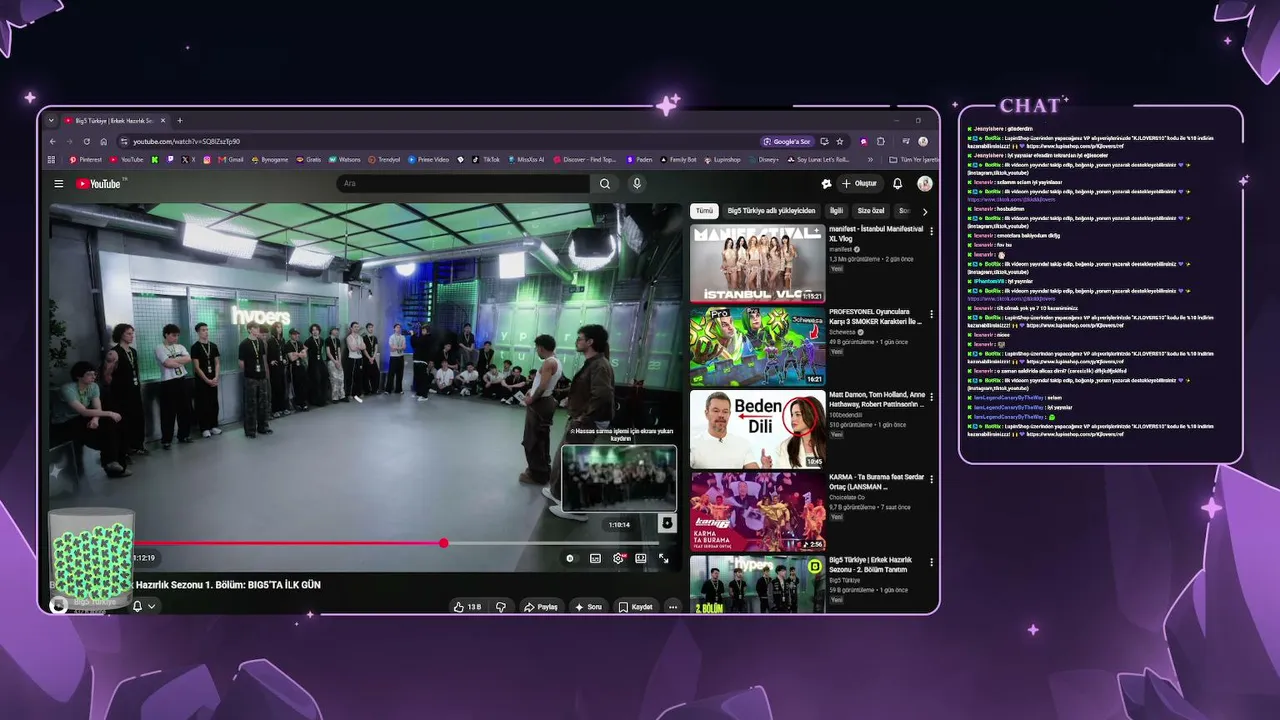
Task: Click the YouTube search magnifier button
Action: pos(605,184)
